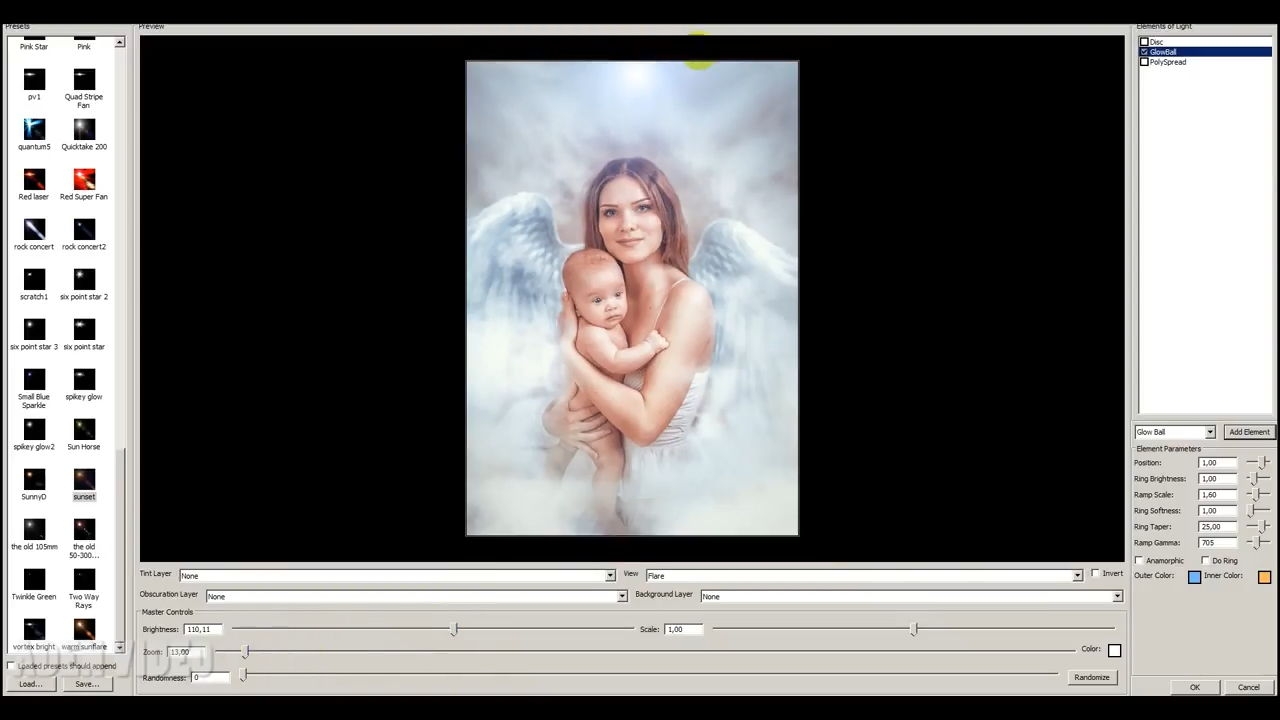Viewport: 1280px width, 720px height.
Task: Click the Randomize button
Action: 1091,678
